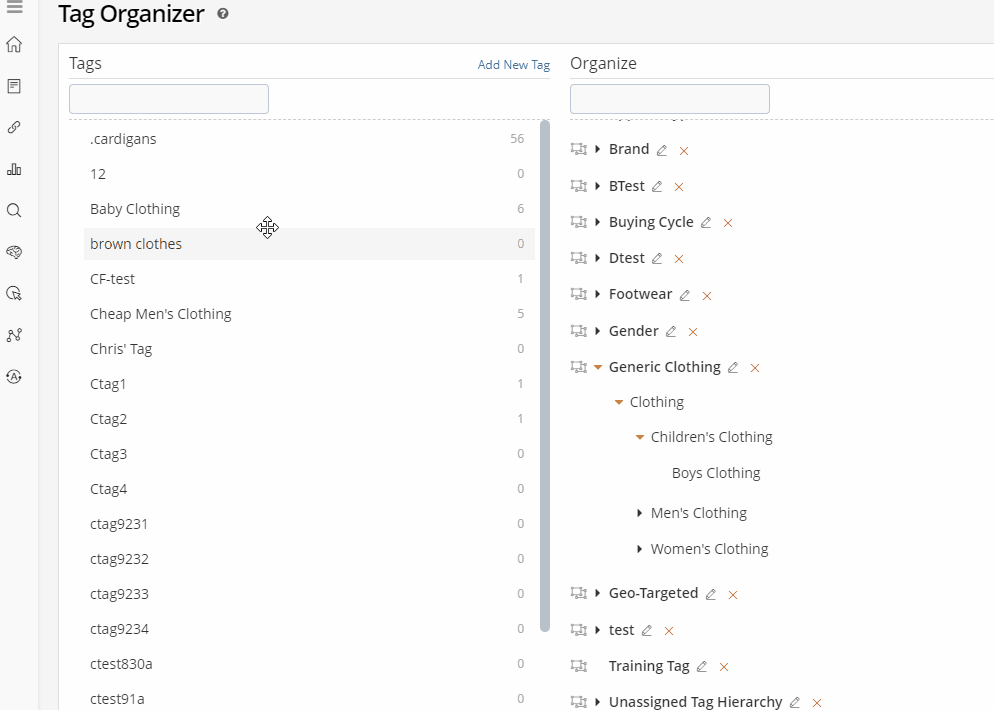
Task: Select the Baby Clothing tag
Action: click(135, 209)
